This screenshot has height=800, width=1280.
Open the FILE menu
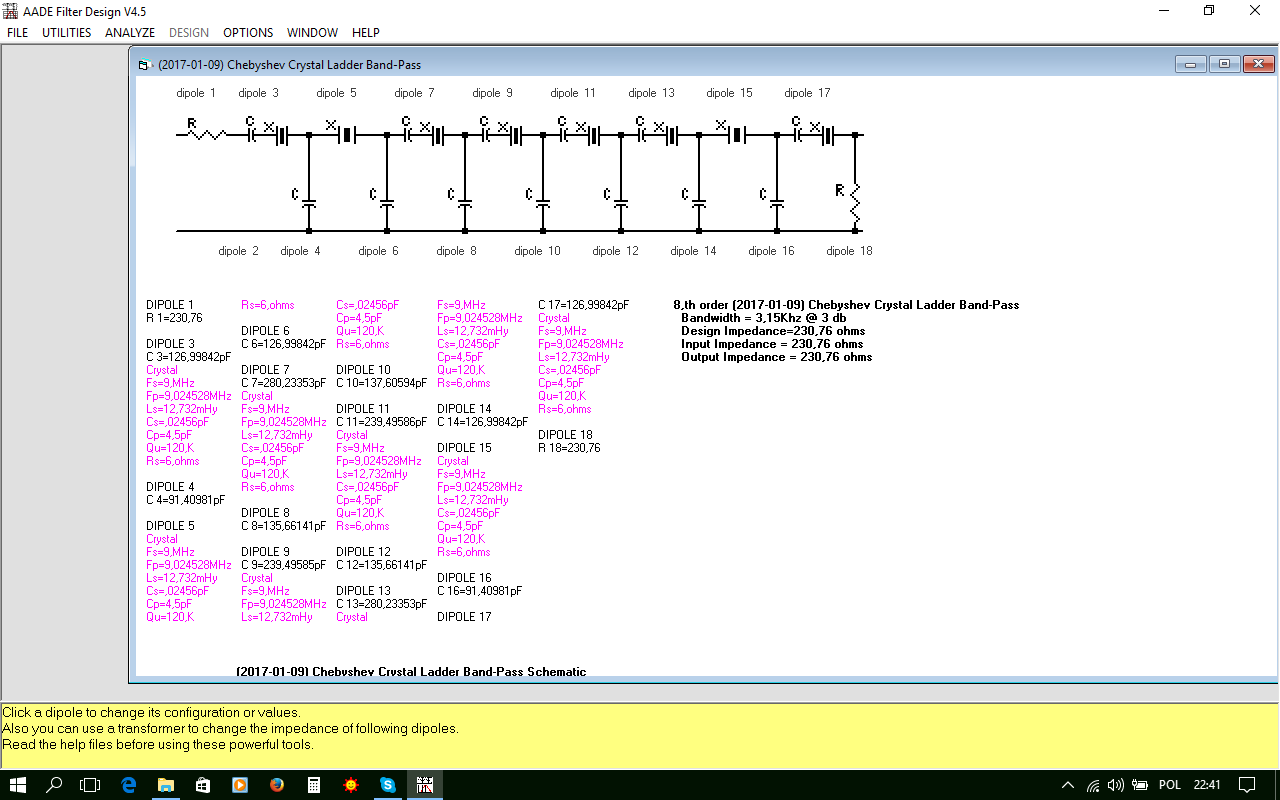coord(18,33)
